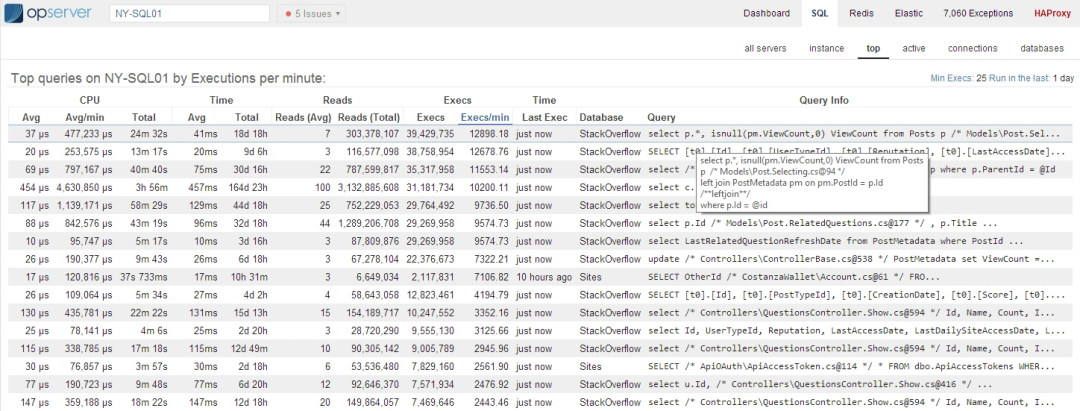Click the Min Execs filter link

pyautogui.click(x=952, y=78)
